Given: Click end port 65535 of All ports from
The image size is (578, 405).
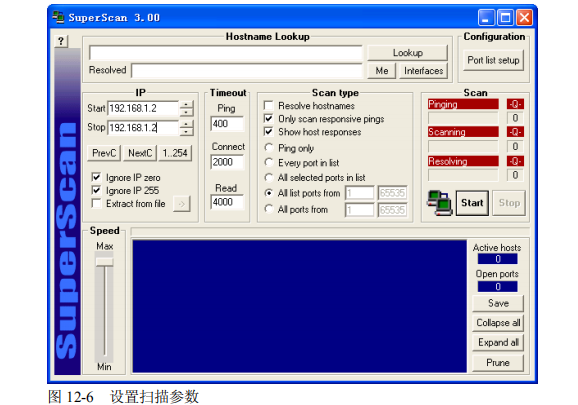Looking at the screenshot, I should pyautogui.click(x=392, y=210).
